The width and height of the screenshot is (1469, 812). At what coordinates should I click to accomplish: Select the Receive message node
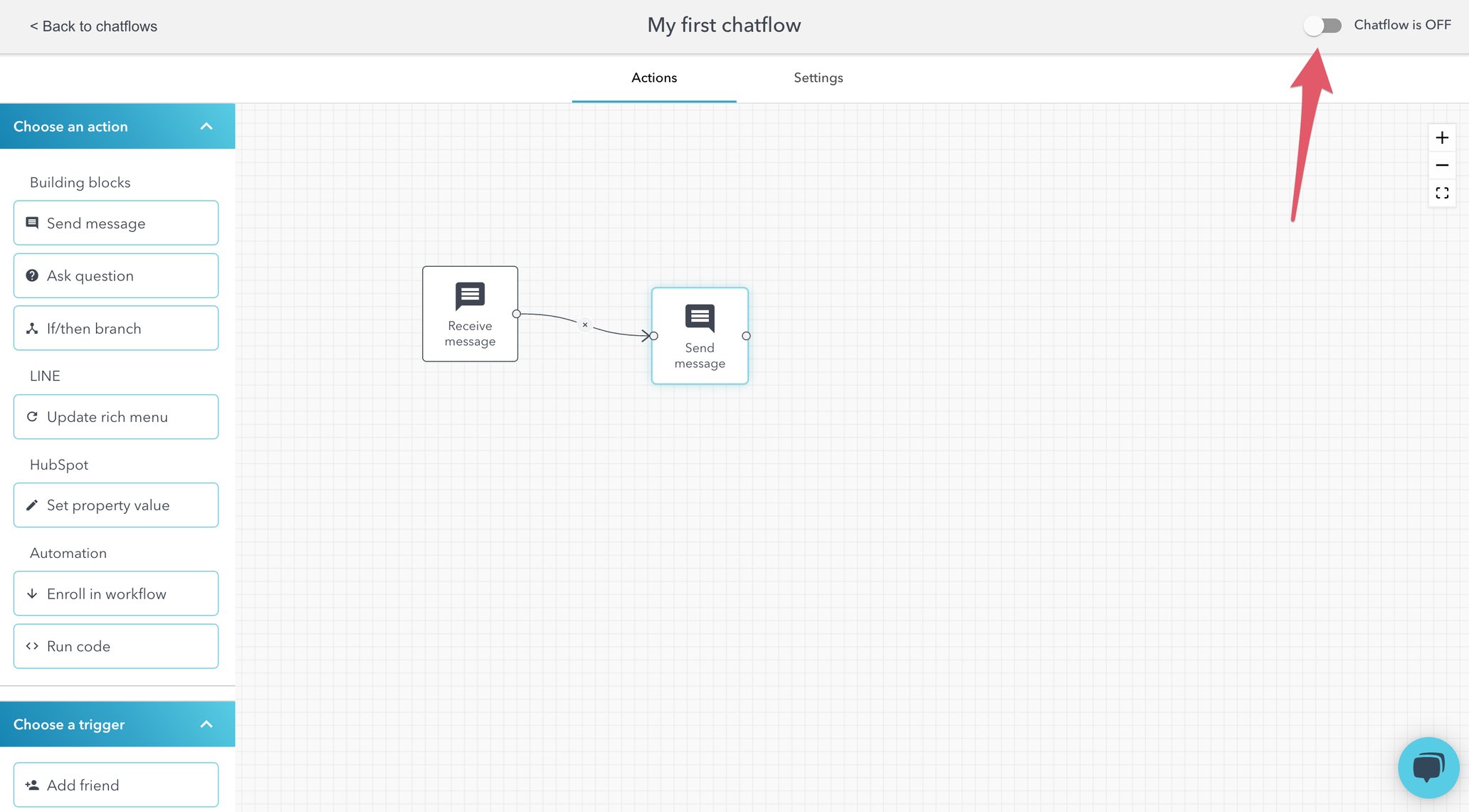pos(470,313)
